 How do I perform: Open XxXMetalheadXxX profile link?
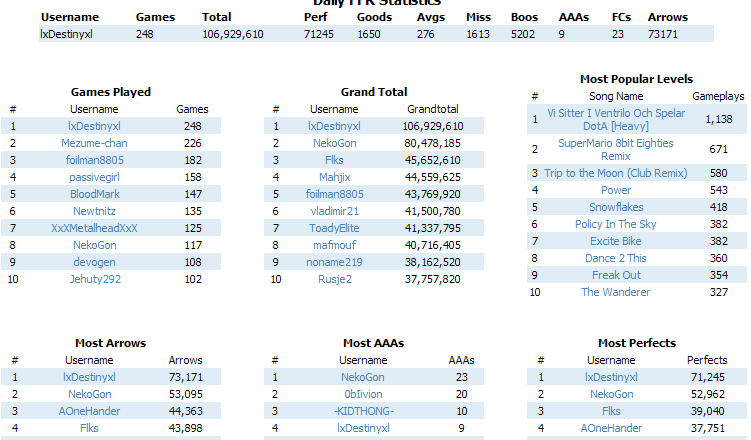(94, 228)
